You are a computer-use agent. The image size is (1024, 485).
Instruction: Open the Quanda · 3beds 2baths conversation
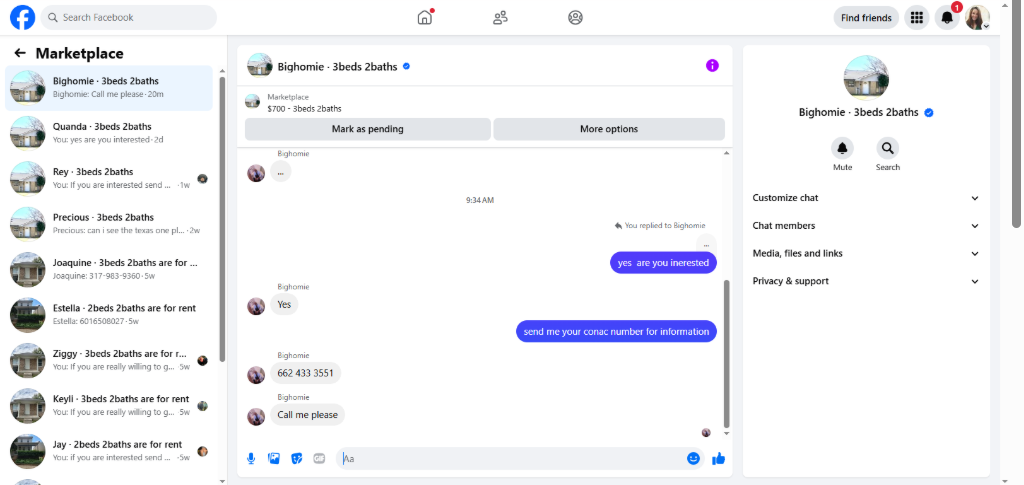click(109, 133)
